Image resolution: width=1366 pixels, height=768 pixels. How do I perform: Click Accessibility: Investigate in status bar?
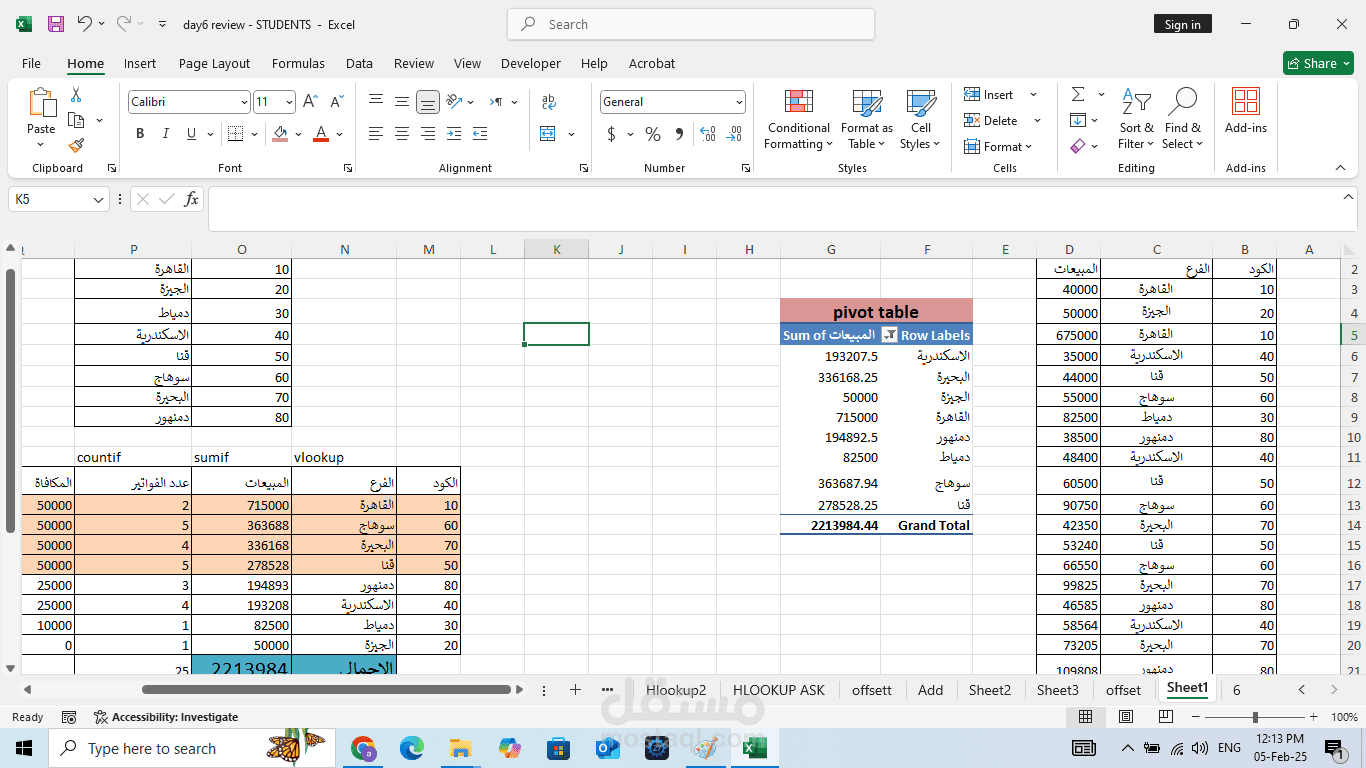click(x=165, y=717)
